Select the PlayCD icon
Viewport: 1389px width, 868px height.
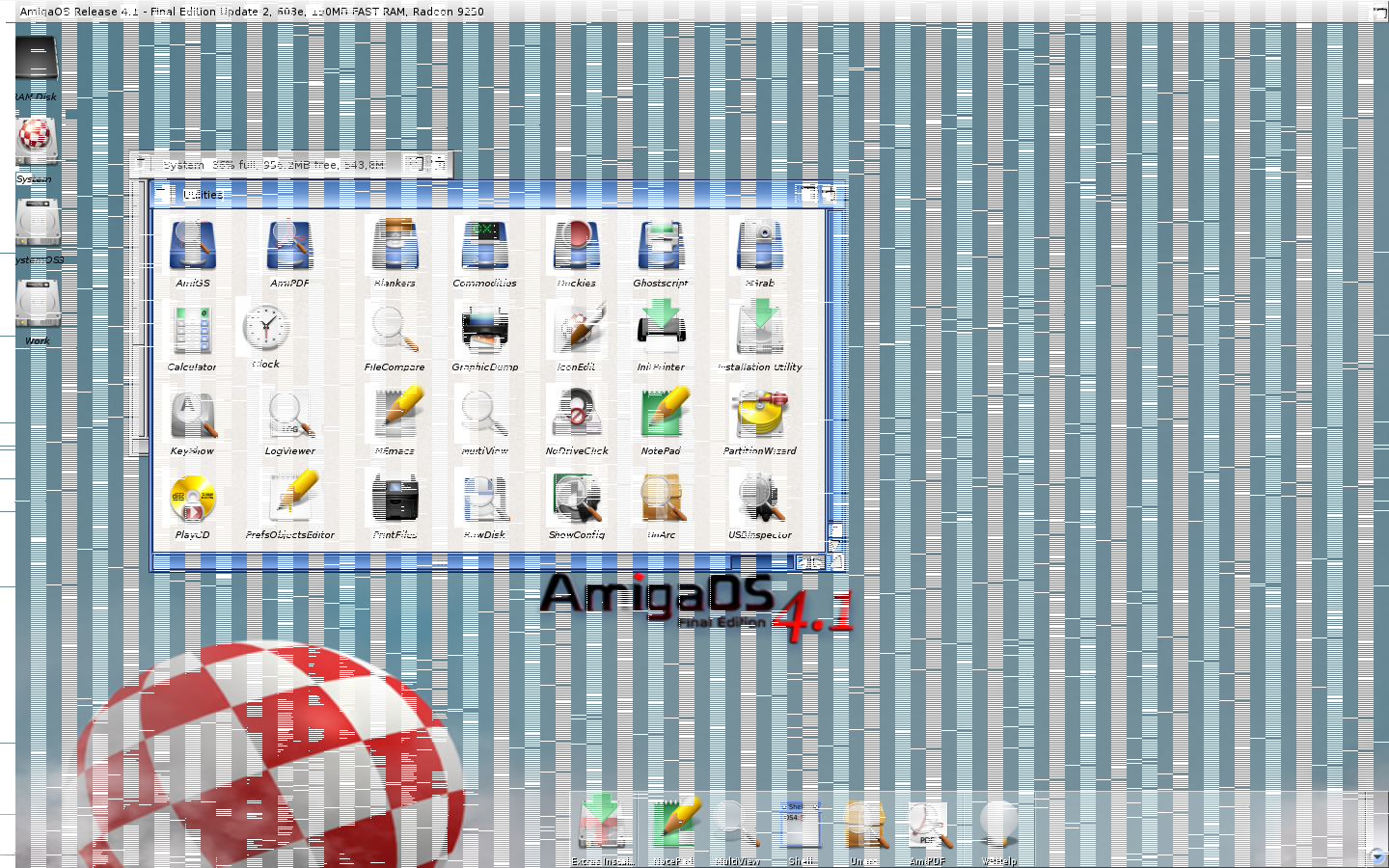coord(192,498)
